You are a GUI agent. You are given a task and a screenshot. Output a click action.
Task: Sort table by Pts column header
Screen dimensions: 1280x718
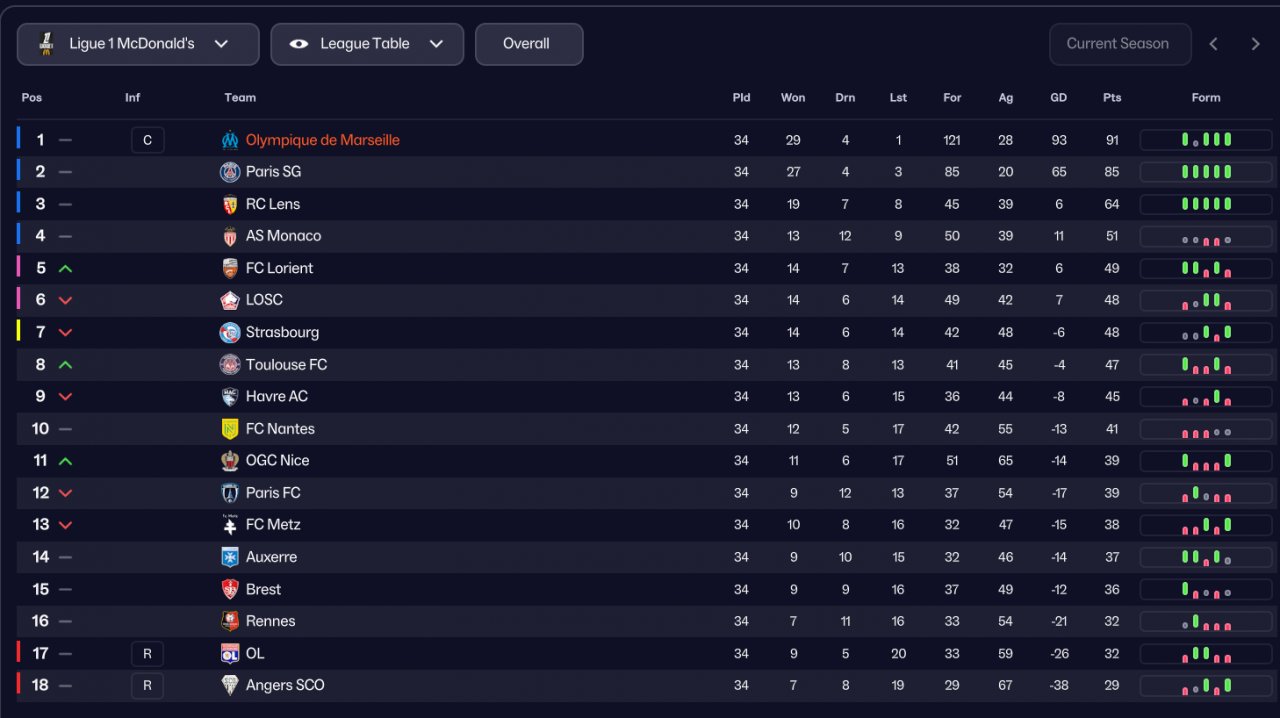click(1112, 98)
